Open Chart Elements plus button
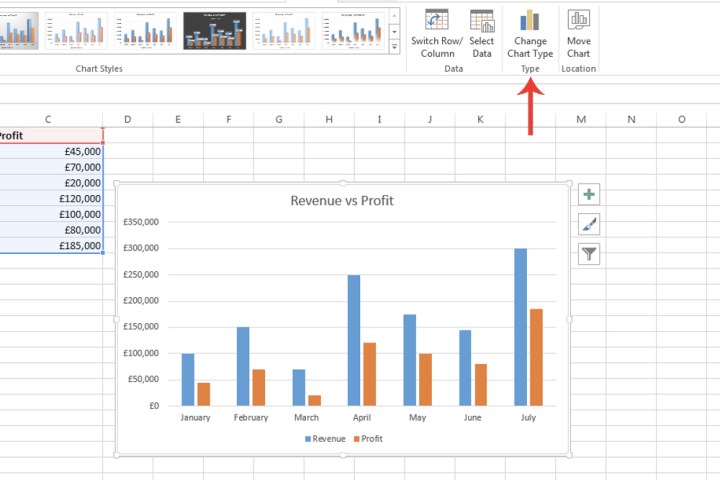The height and width of the screenshot is (480, 720). coord(589,195)
